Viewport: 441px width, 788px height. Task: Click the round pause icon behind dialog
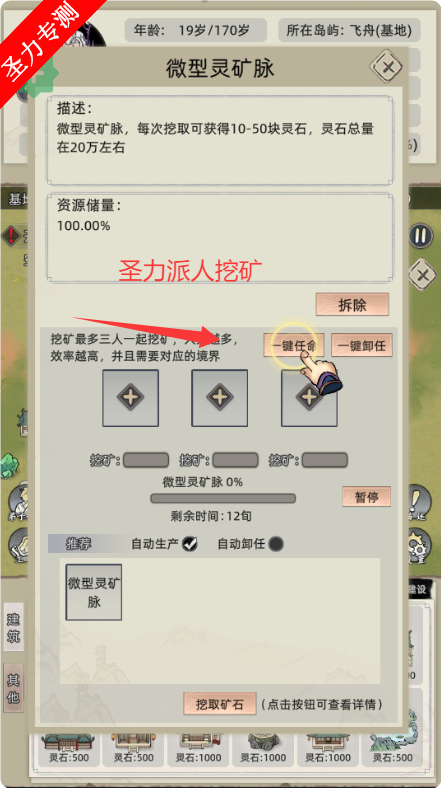point(420,235)
